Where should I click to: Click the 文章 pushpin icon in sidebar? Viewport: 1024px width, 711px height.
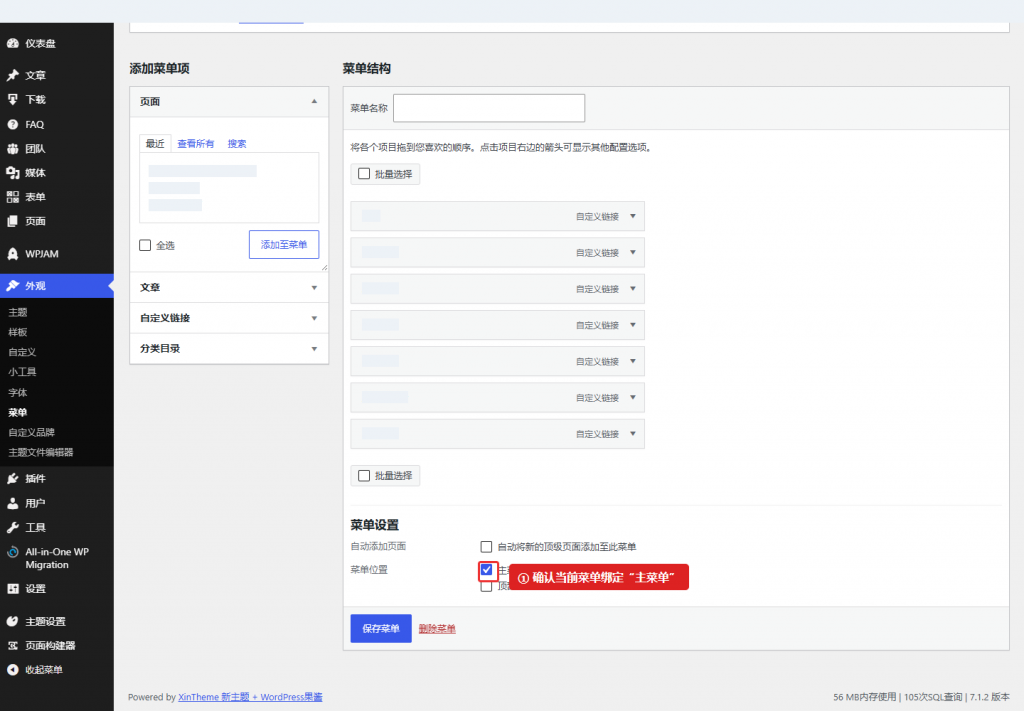coord(12,75)
